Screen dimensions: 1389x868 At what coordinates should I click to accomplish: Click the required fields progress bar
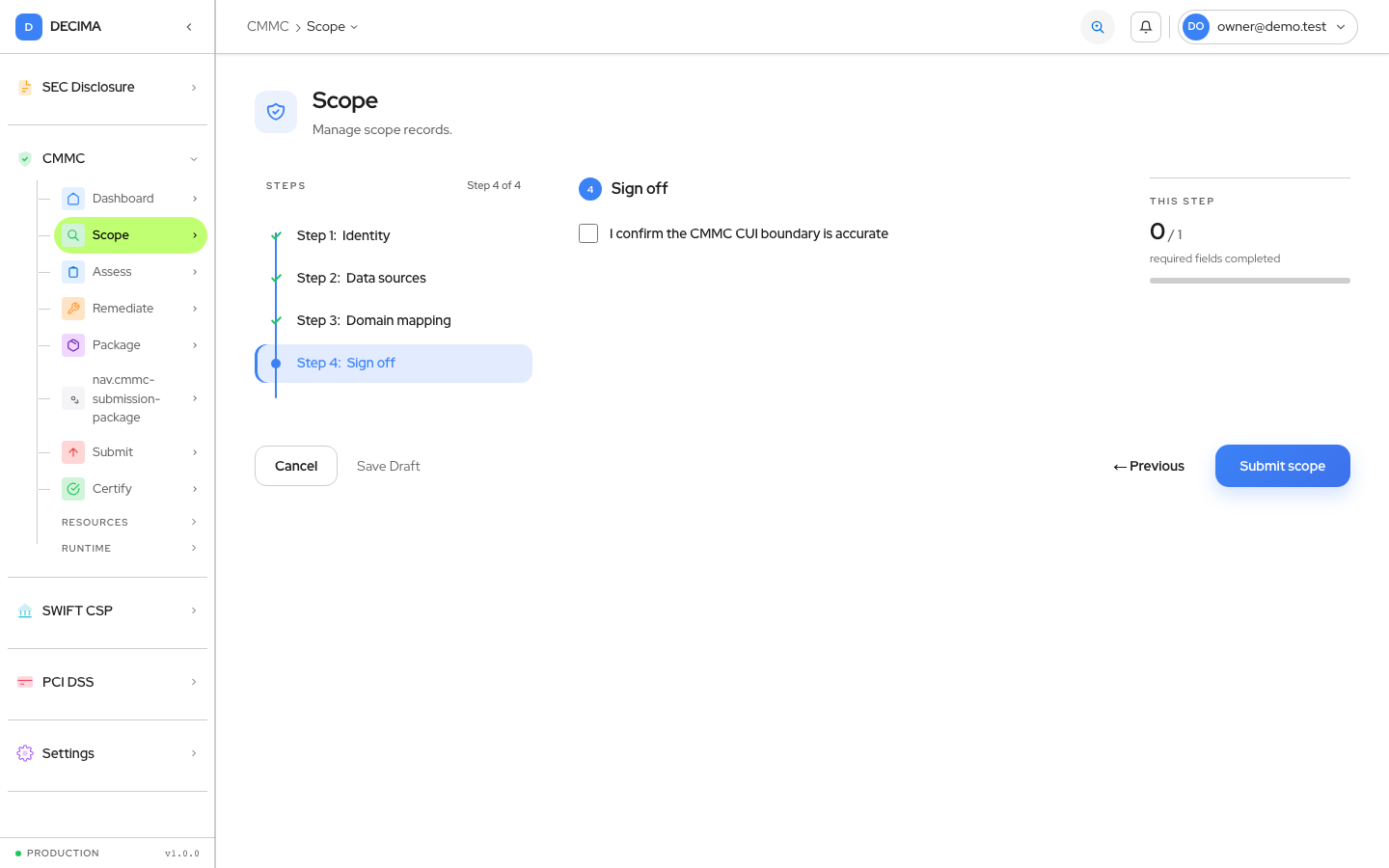[x=1250, y=281]
